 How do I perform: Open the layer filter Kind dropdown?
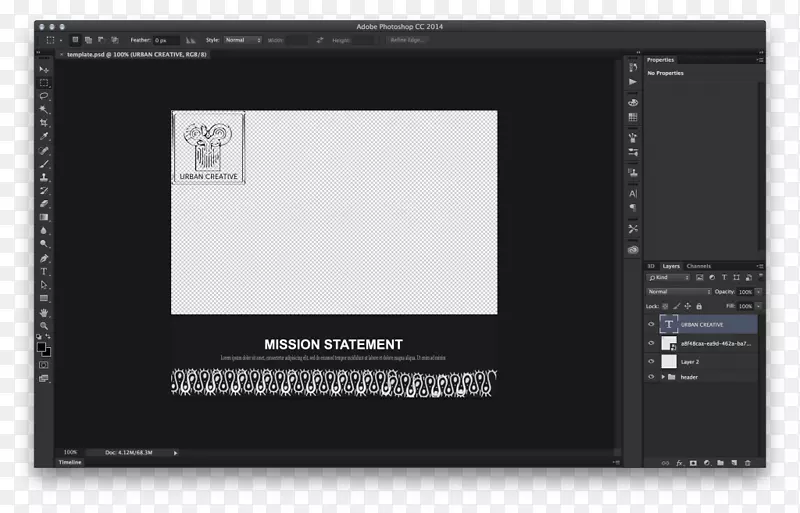point(668,277)
